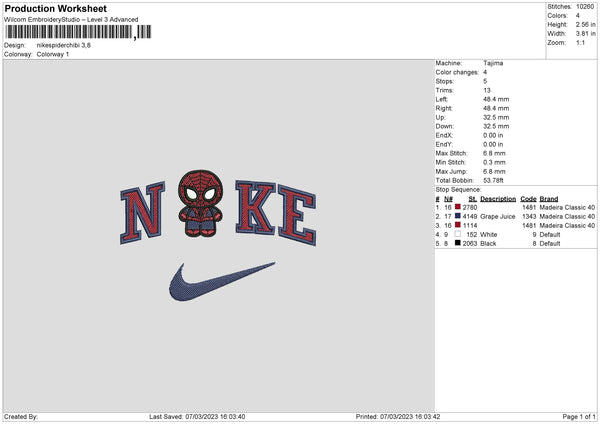Click the Code column header
The width and height of the screenshot is (600, 424).
(x=528, y=199)
